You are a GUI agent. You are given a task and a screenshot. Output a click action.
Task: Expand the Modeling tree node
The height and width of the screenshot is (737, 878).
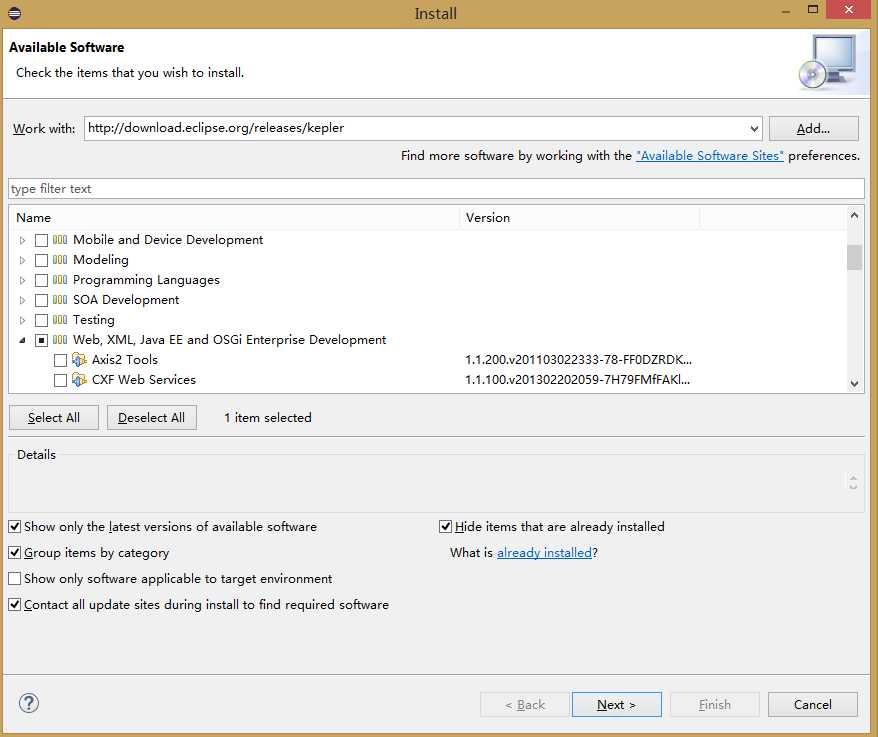pos(22,260)
